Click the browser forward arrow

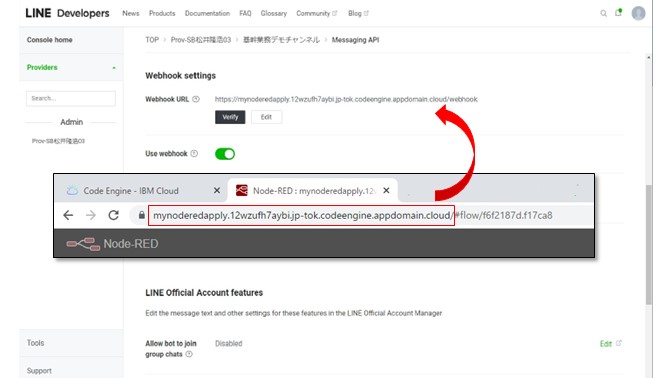(x=90, y=215)
